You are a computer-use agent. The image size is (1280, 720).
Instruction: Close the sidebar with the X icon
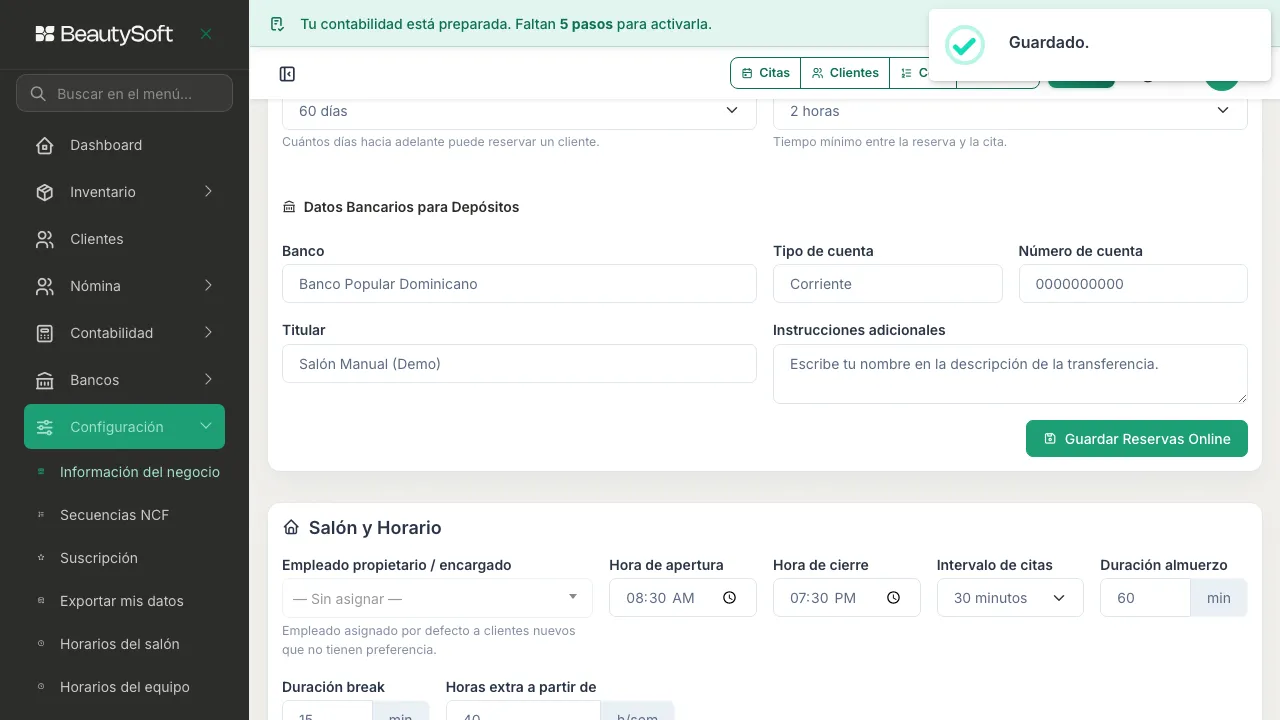coord(206,34)
